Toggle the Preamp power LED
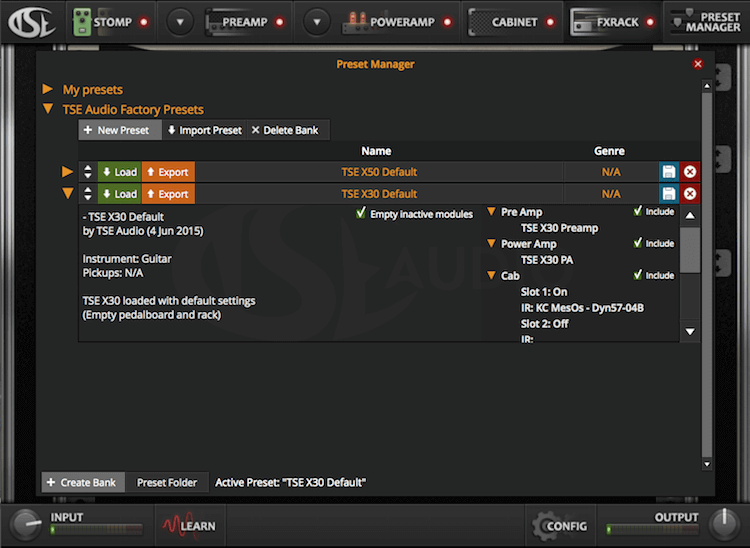750x548 pixels. pos(280,22)
